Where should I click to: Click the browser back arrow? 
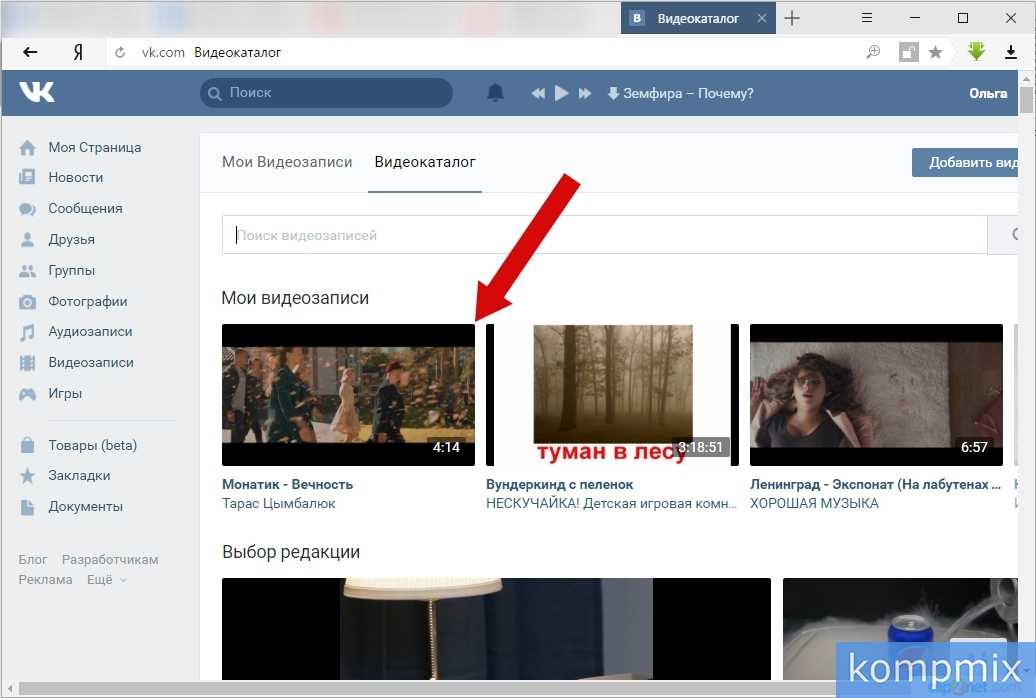[30, 52]
